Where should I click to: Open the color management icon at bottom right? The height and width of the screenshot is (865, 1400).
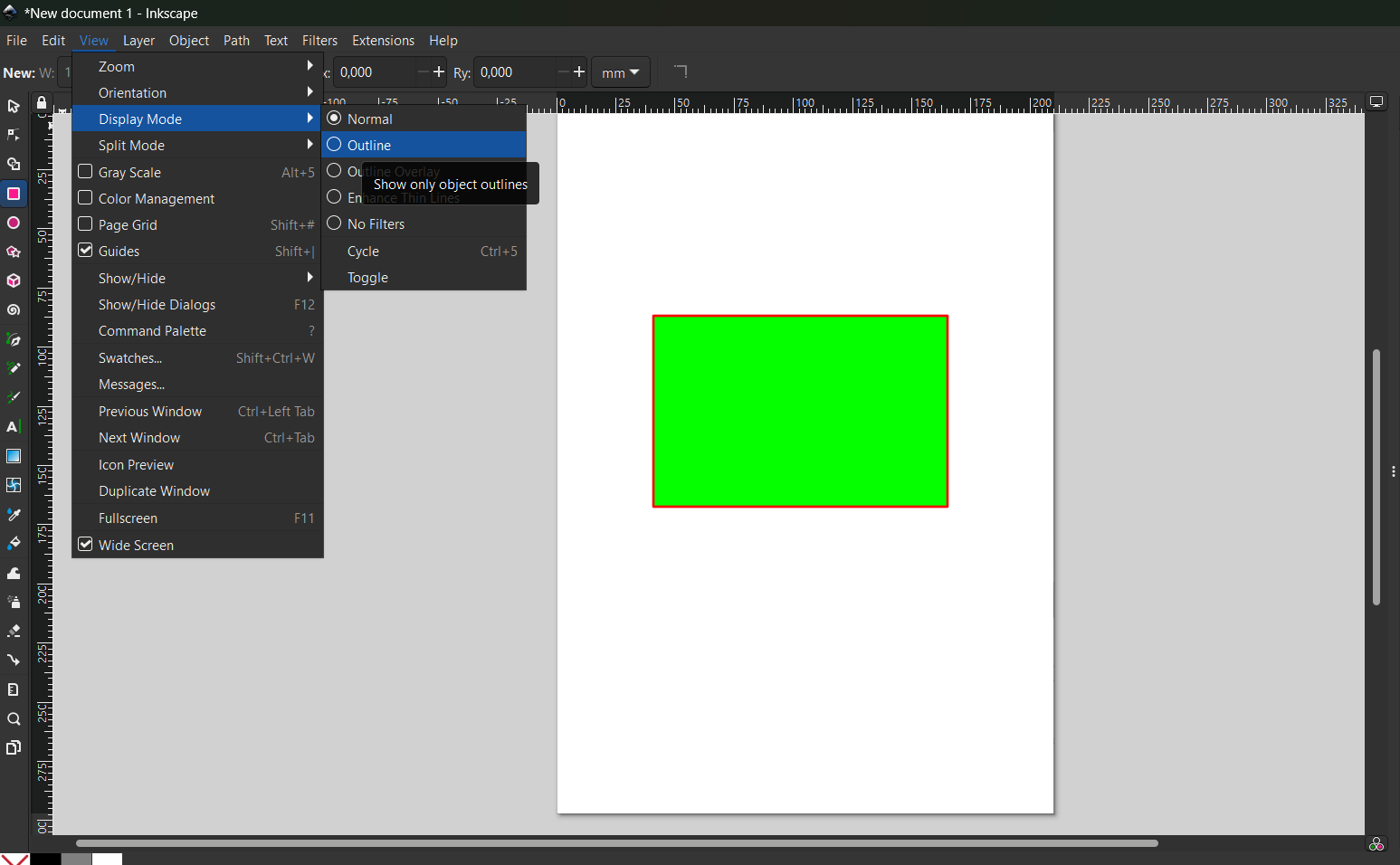[1376, 844]
